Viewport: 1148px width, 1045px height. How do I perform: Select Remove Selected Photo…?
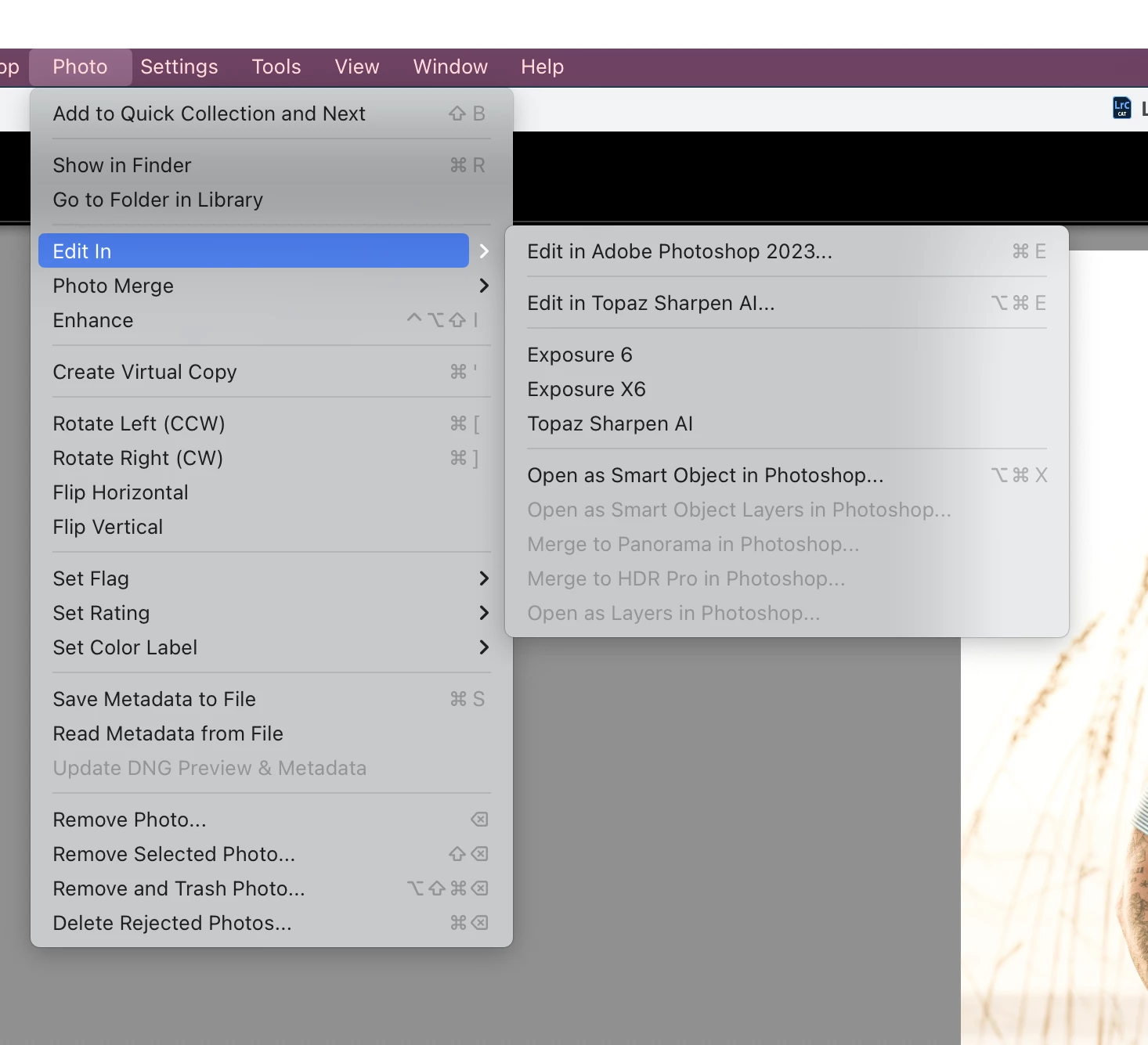tap(271, 854)
